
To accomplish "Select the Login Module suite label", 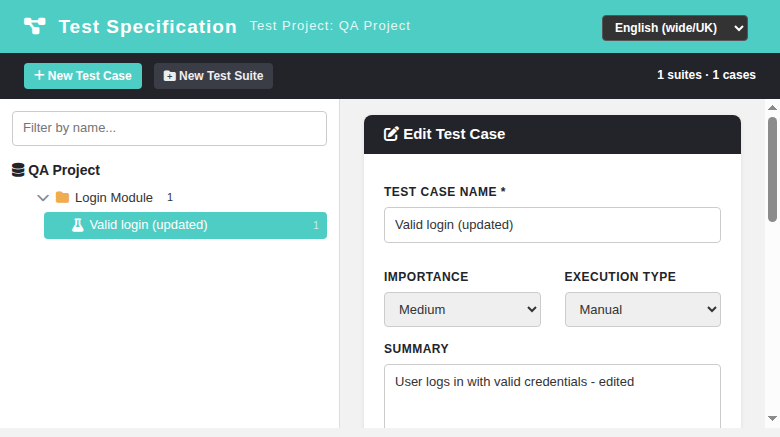I will 113,198.
